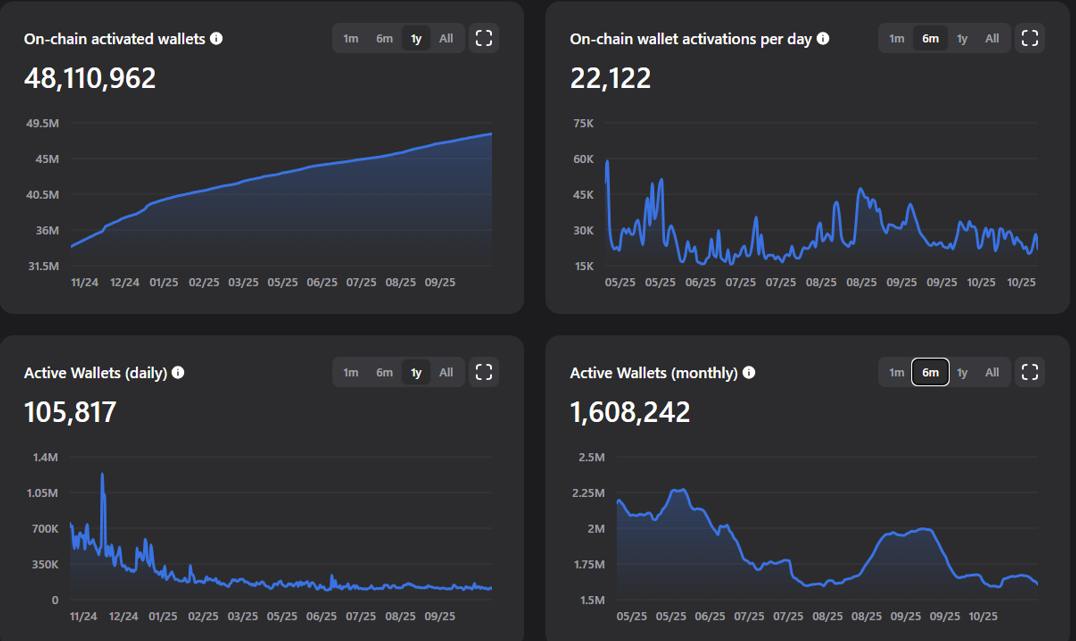Expand On-chain activated wallets chart to fullscreen
The width and height of the screenshot is (1076, 641).
click(484, 38)
